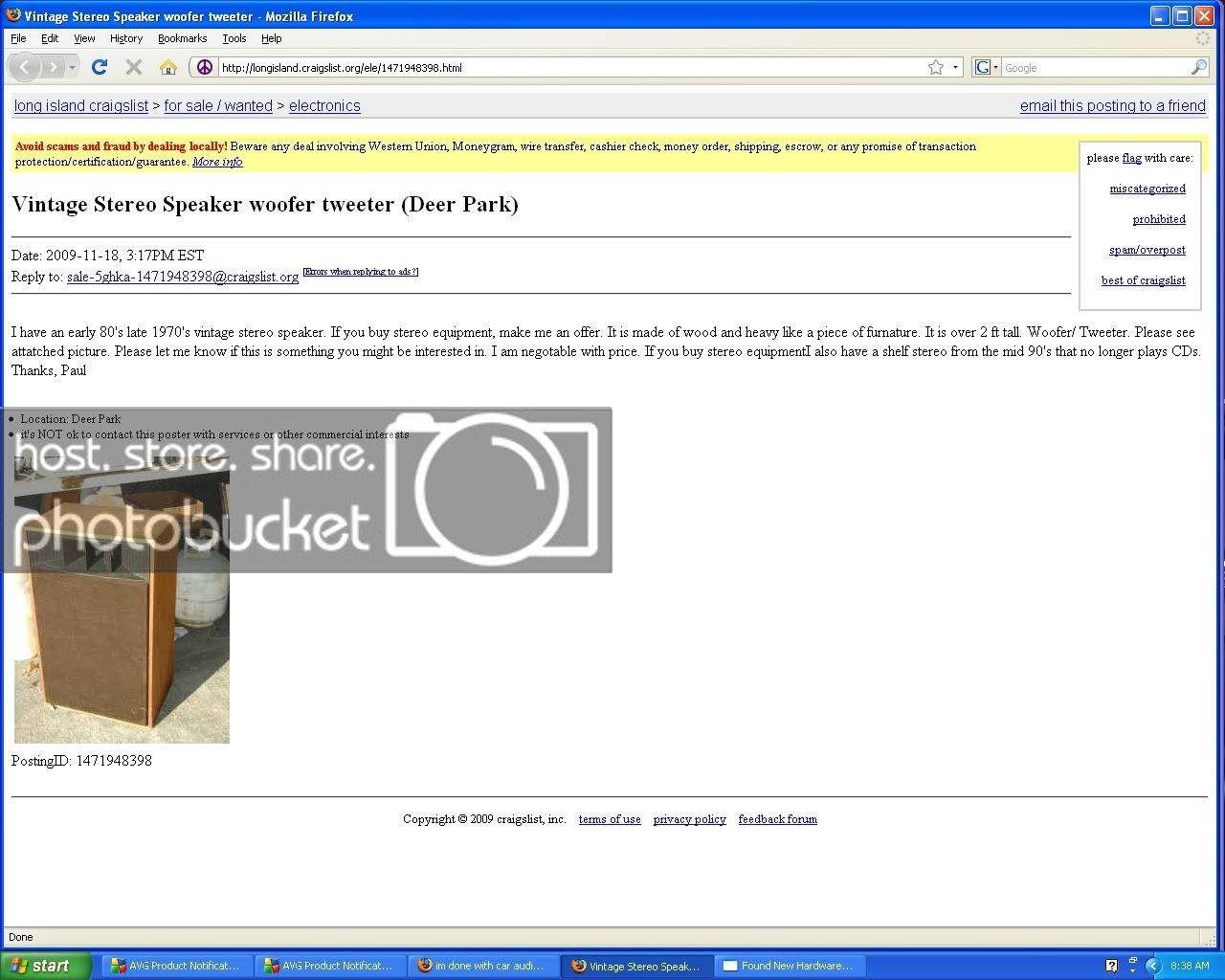Click the Firefox logo in the title bar
The image size is (1225, 980).
click(x=13, y=15)
